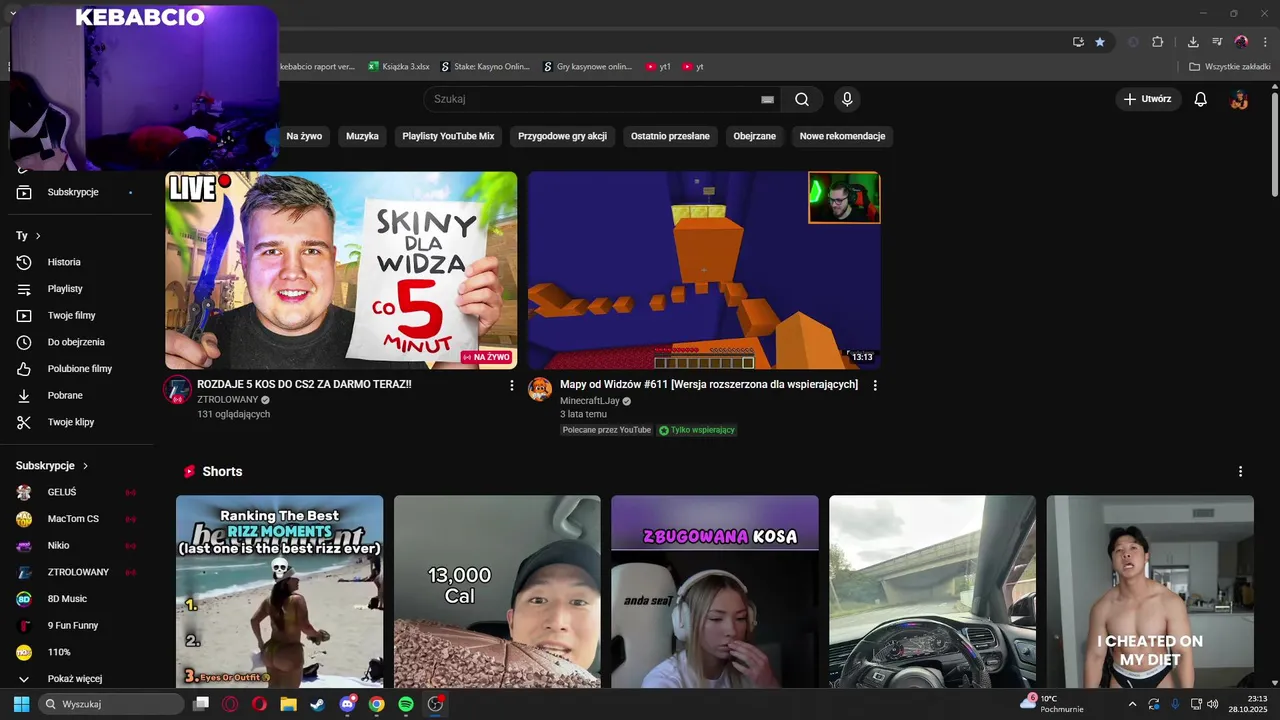The width and height of the screenshot is (1280, 720).
Task: Expand the Subskrypcje heading chevron
Action: pyautogui.click(x=85, y=466)
